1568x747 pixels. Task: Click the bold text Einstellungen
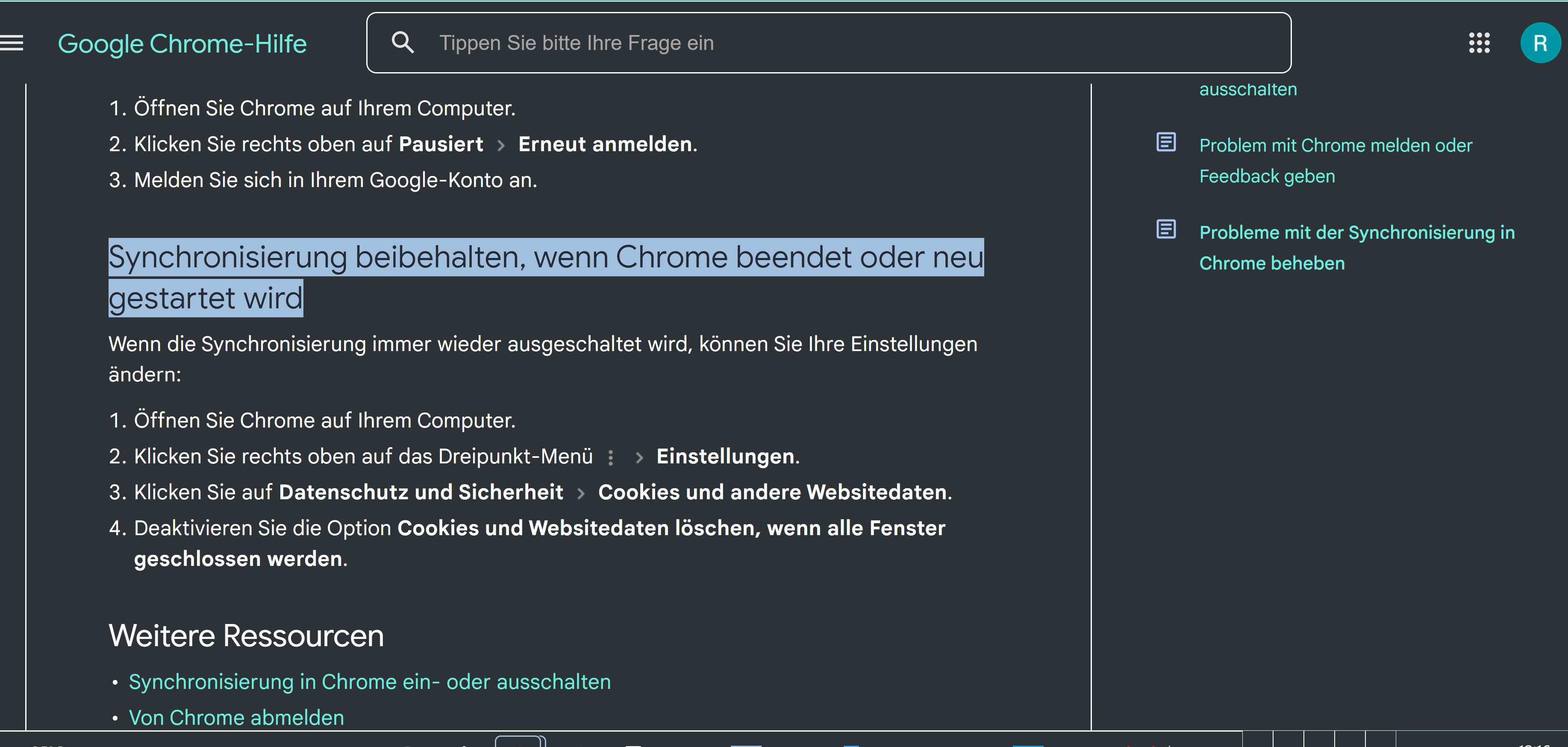[725, 456]
